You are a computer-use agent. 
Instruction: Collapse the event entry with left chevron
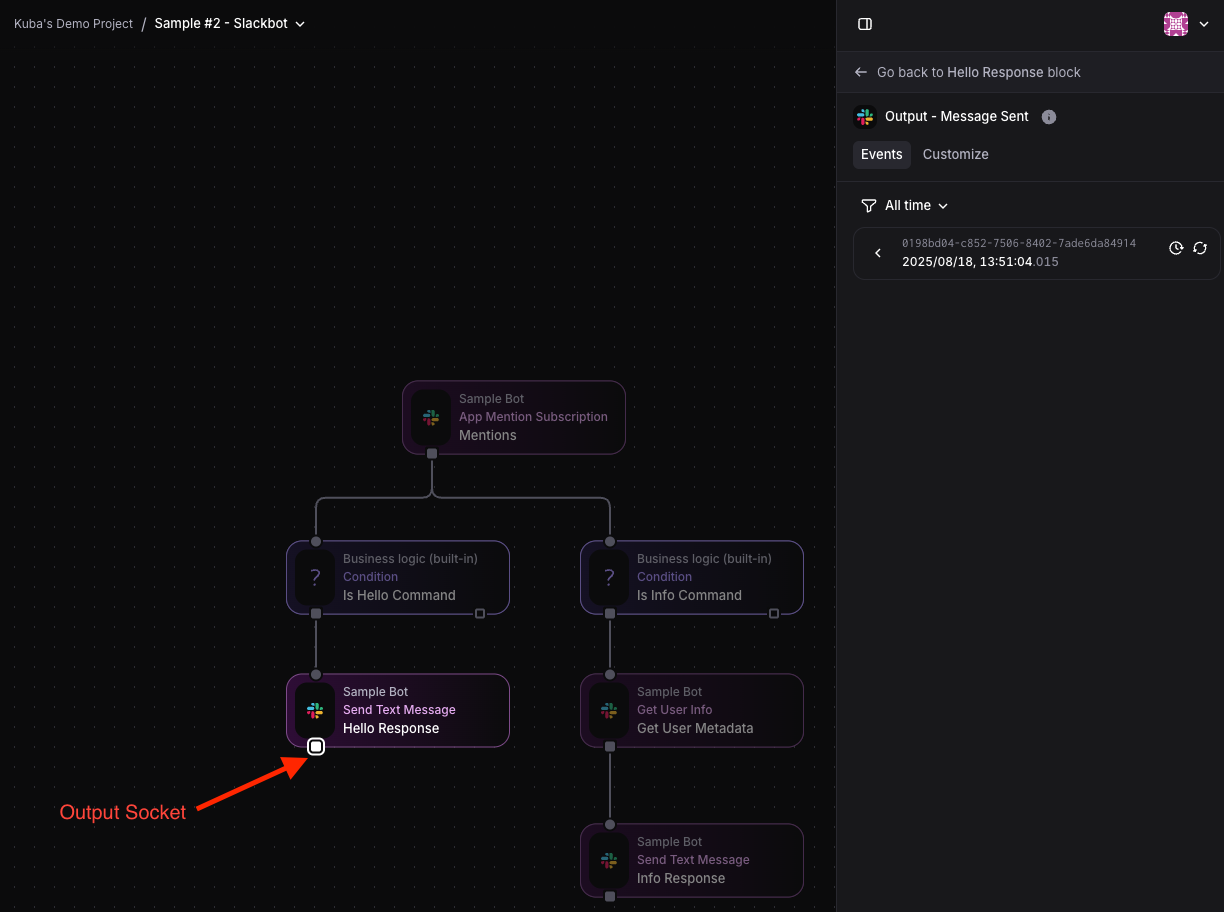[878, 253]
